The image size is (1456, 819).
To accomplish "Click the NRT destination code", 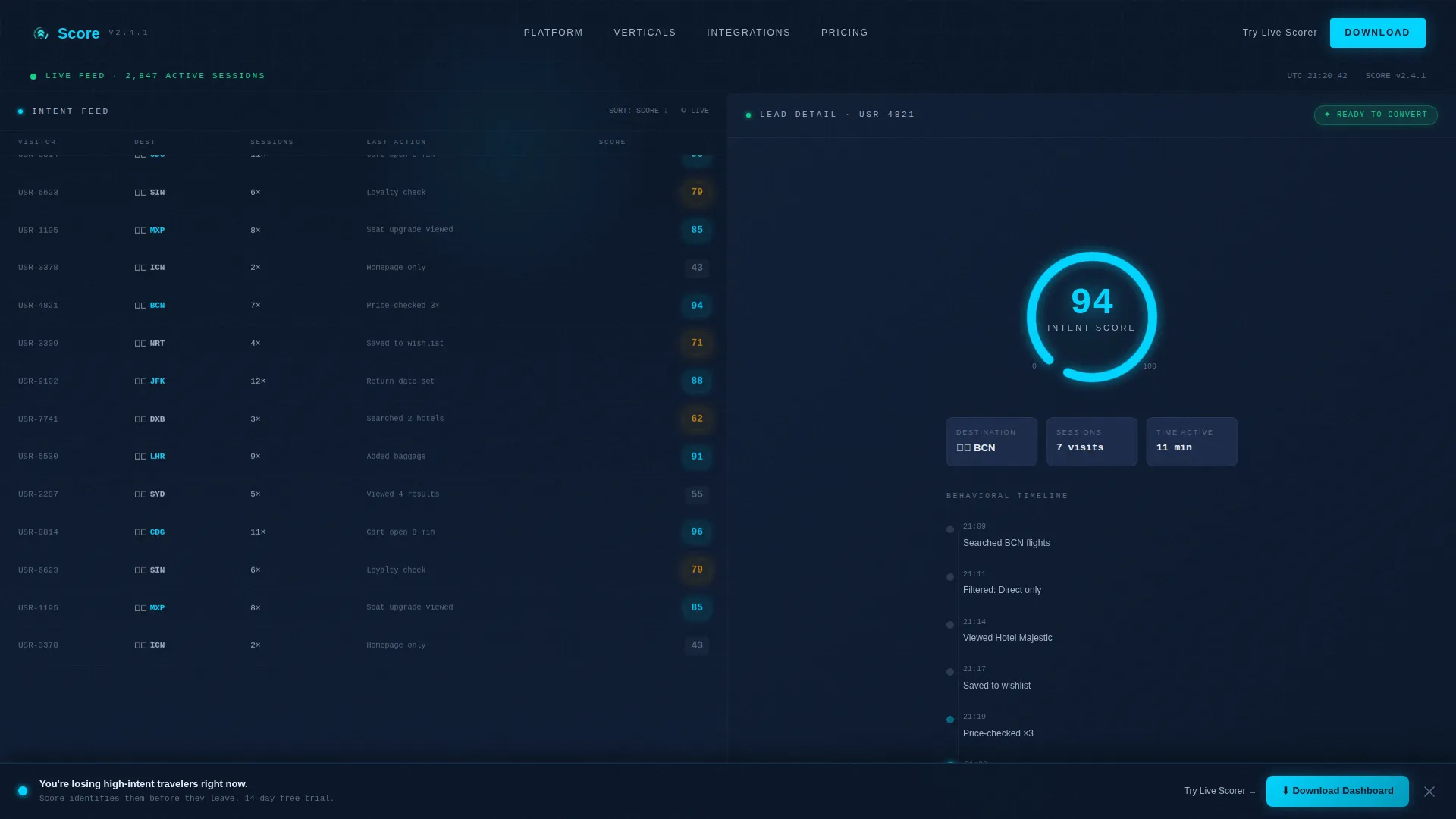I will click(157, 344).
